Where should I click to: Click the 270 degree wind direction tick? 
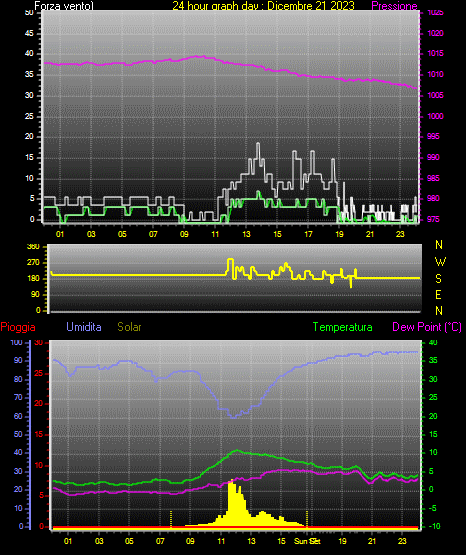click(x=34, y=263)
